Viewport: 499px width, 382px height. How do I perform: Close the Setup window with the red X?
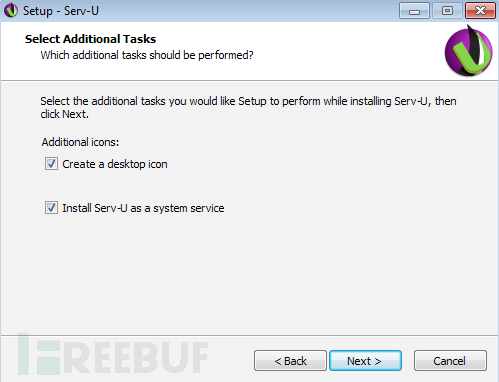[480, 11]
